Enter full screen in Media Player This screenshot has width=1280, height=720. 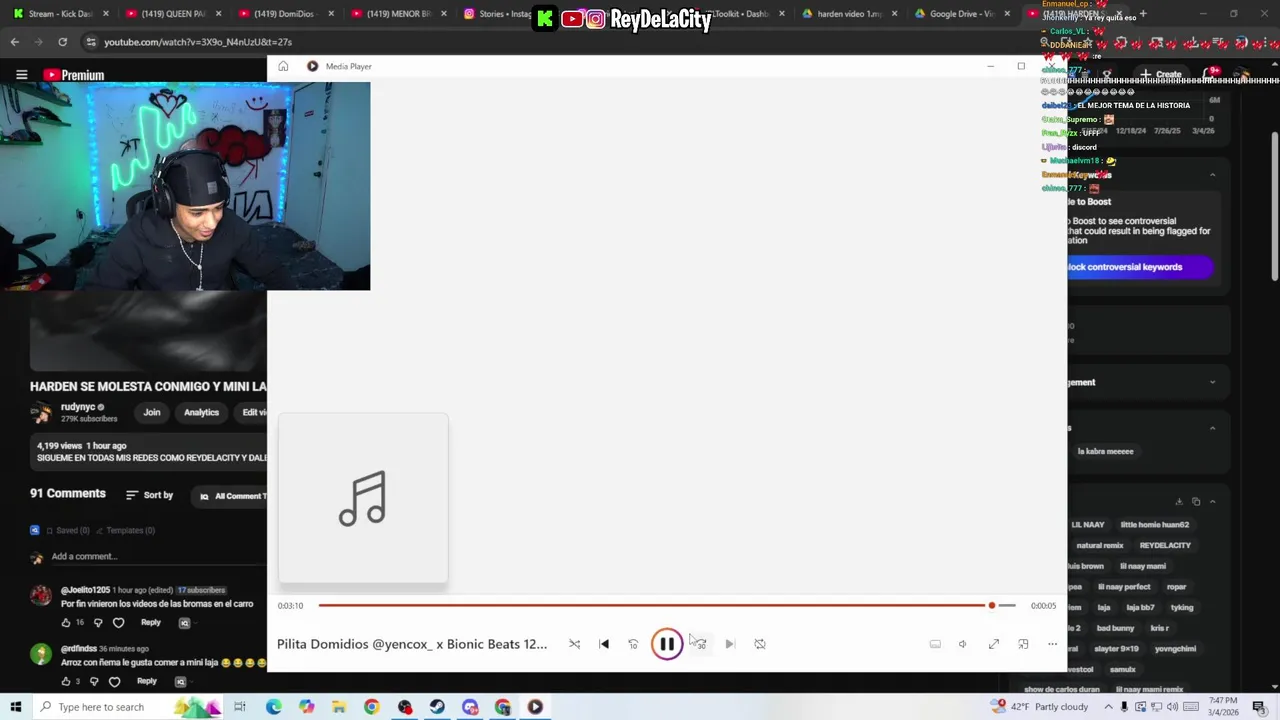[x=994, y=644]
